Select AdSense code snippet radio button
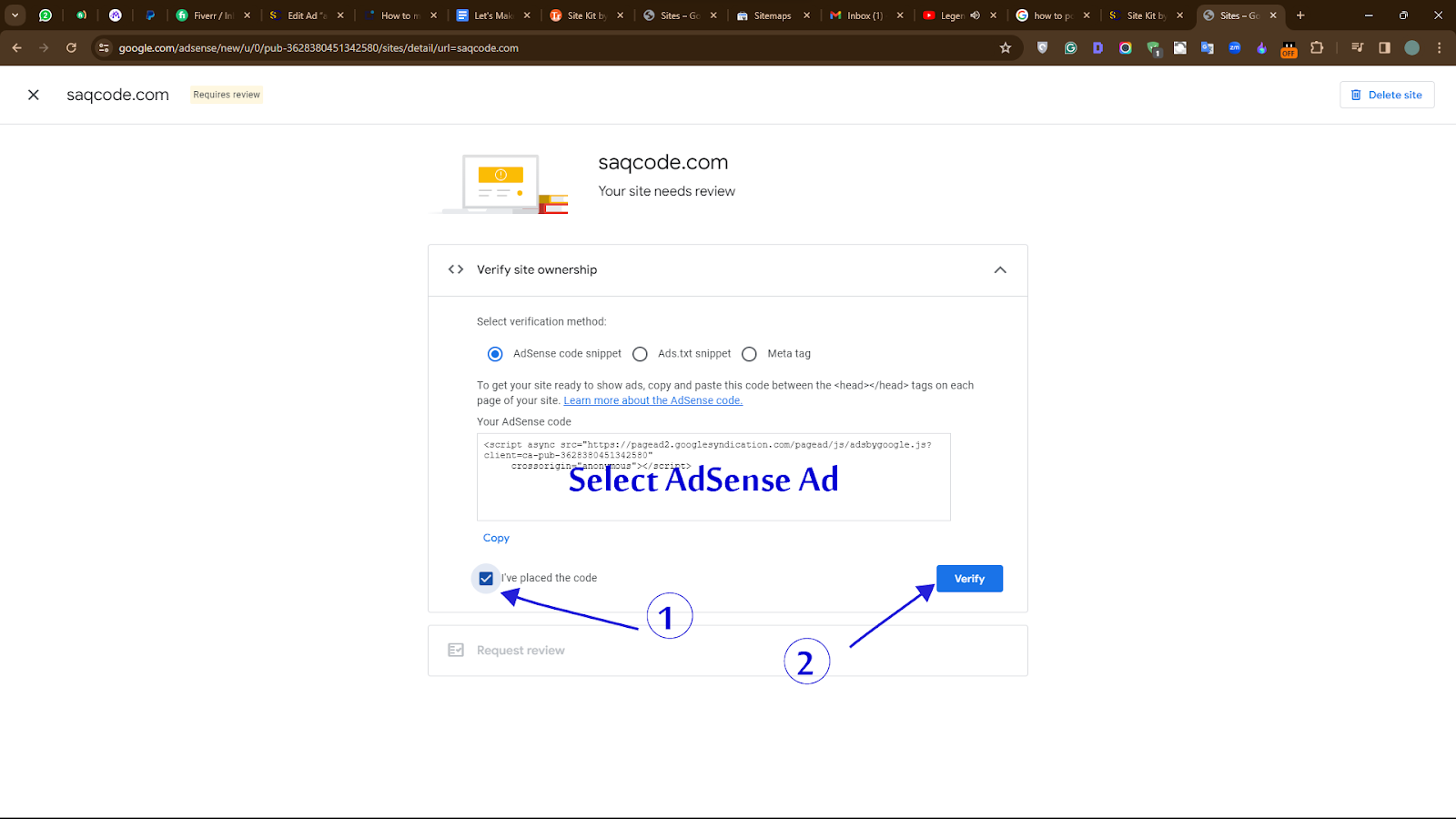 495,354
